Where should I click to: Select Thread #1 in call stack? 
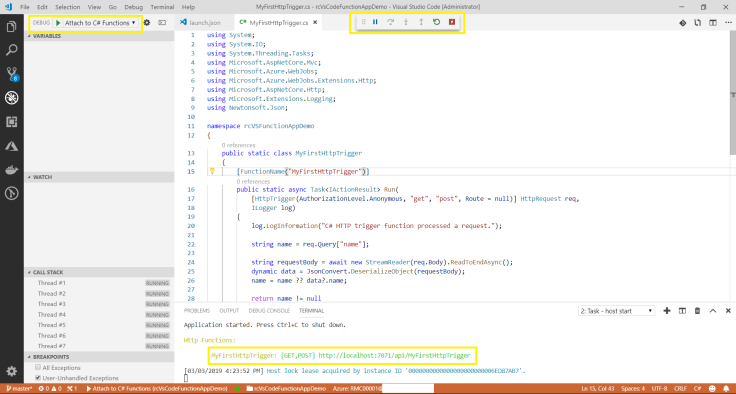99,283
